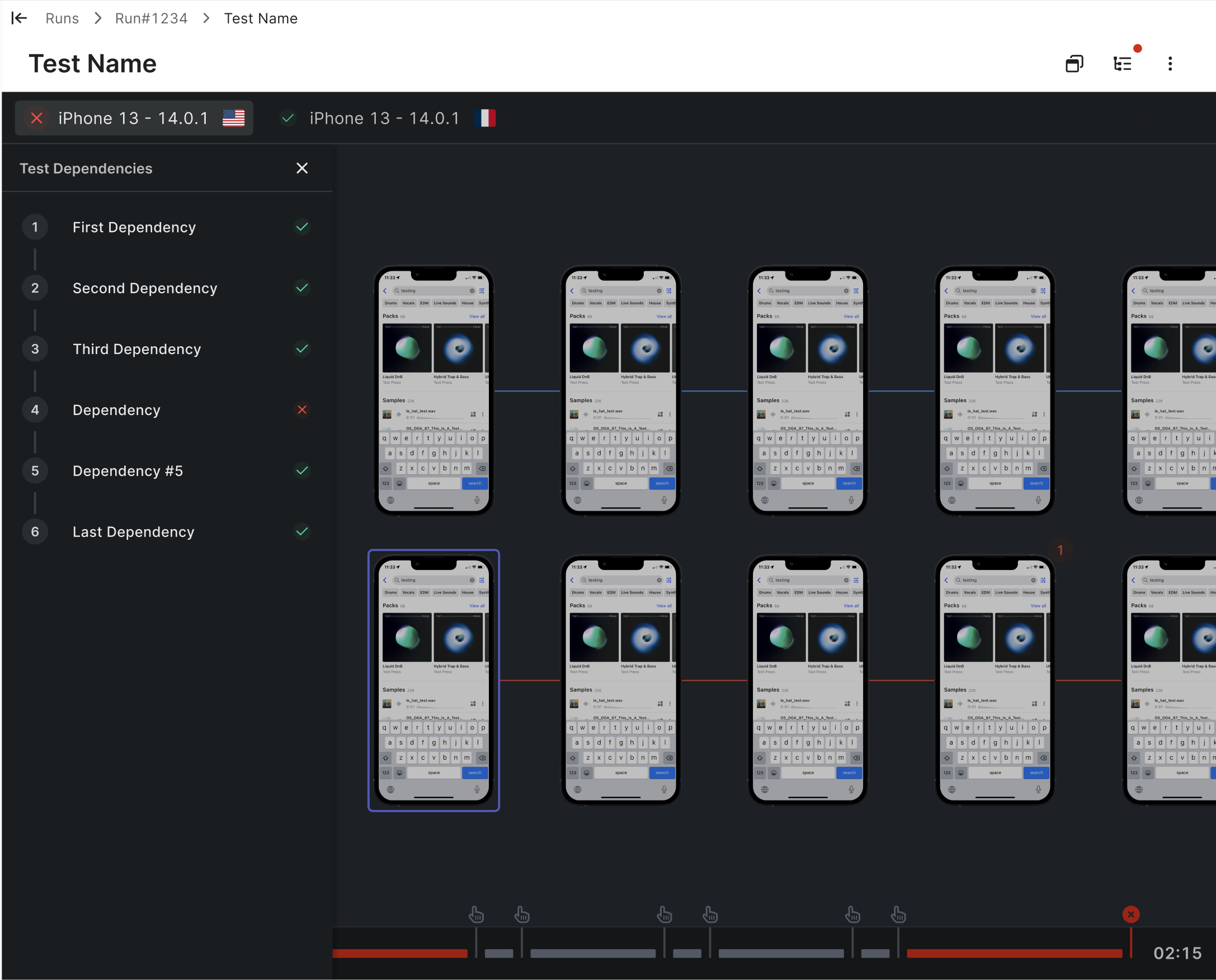The width and height of the screenshot is (1216, 980).
Task: Click the sixth tap gesture marker on timeline
Action: [899, 915]
